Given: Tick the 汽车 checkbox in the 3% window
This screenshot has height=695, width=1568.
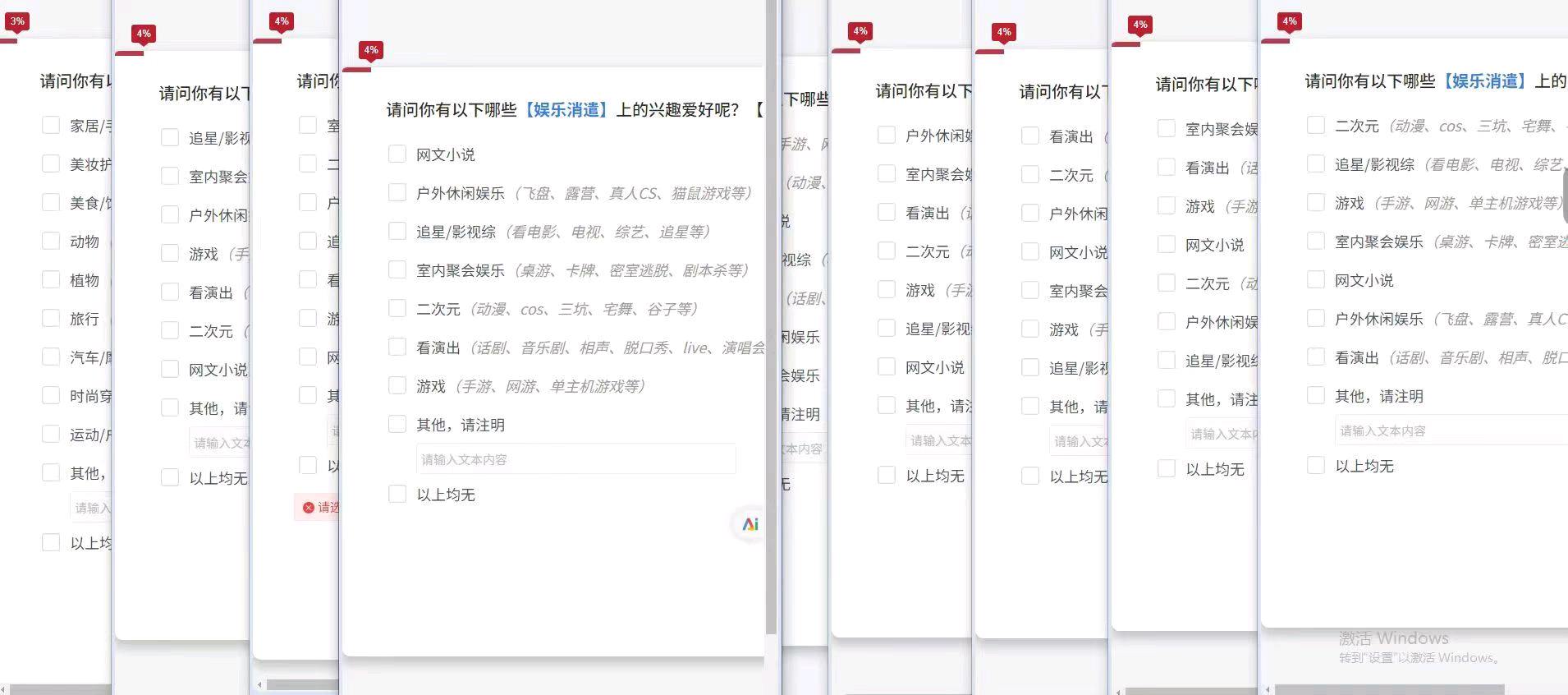Looking at the screenshot, I should pyautogui.click(x=51, y=357).
